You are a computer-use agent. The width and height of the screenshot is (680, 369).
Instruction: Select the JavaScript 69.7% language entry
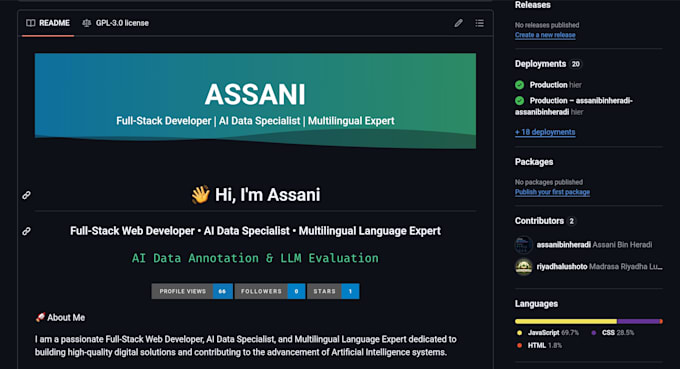pyautogui.click(x=547, y=333)
